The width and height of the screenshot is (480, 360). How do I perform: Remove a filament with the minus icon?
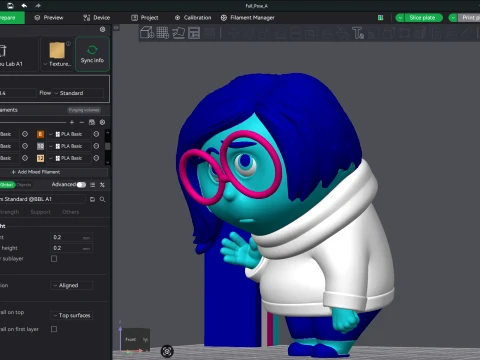[82, 122]
